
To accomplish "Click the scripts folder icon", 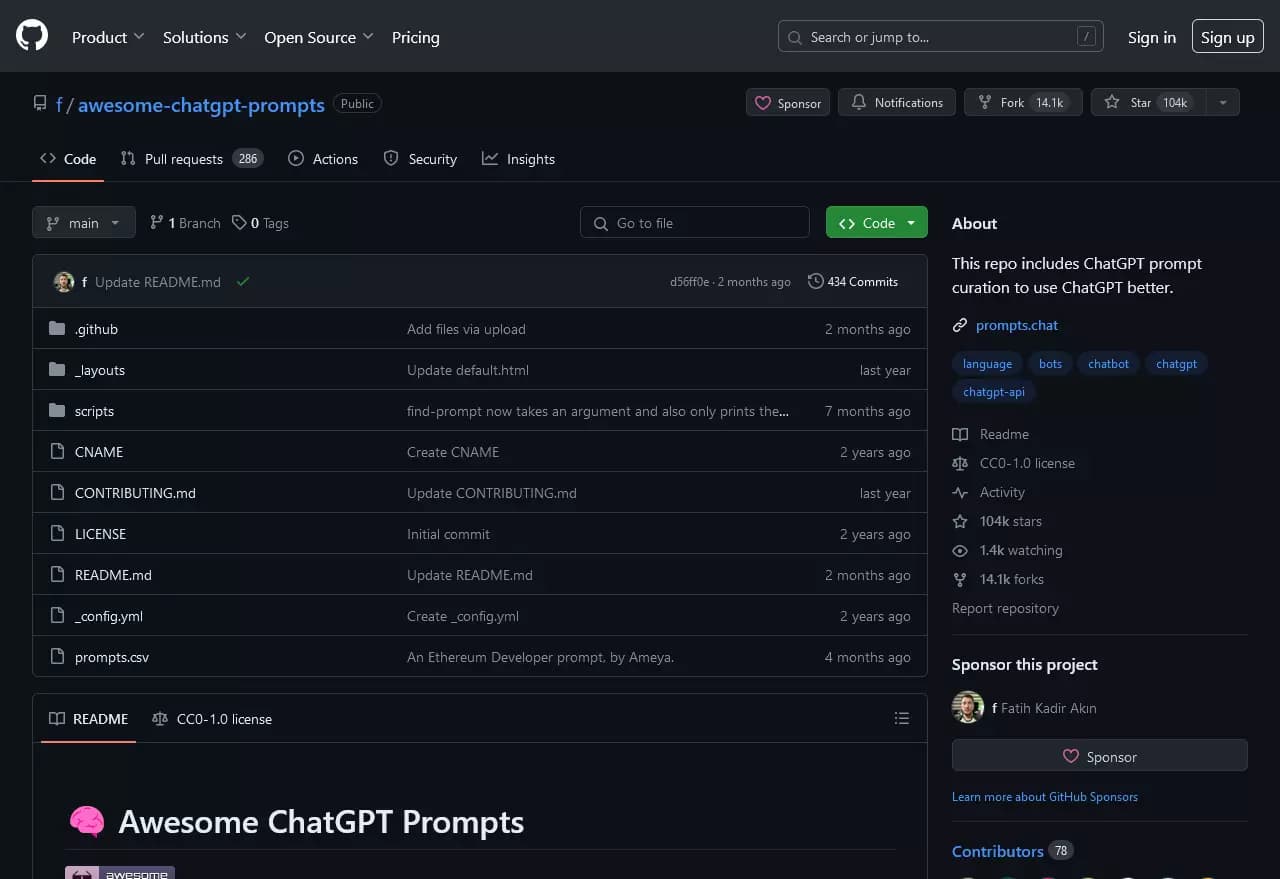I will 57,411.
